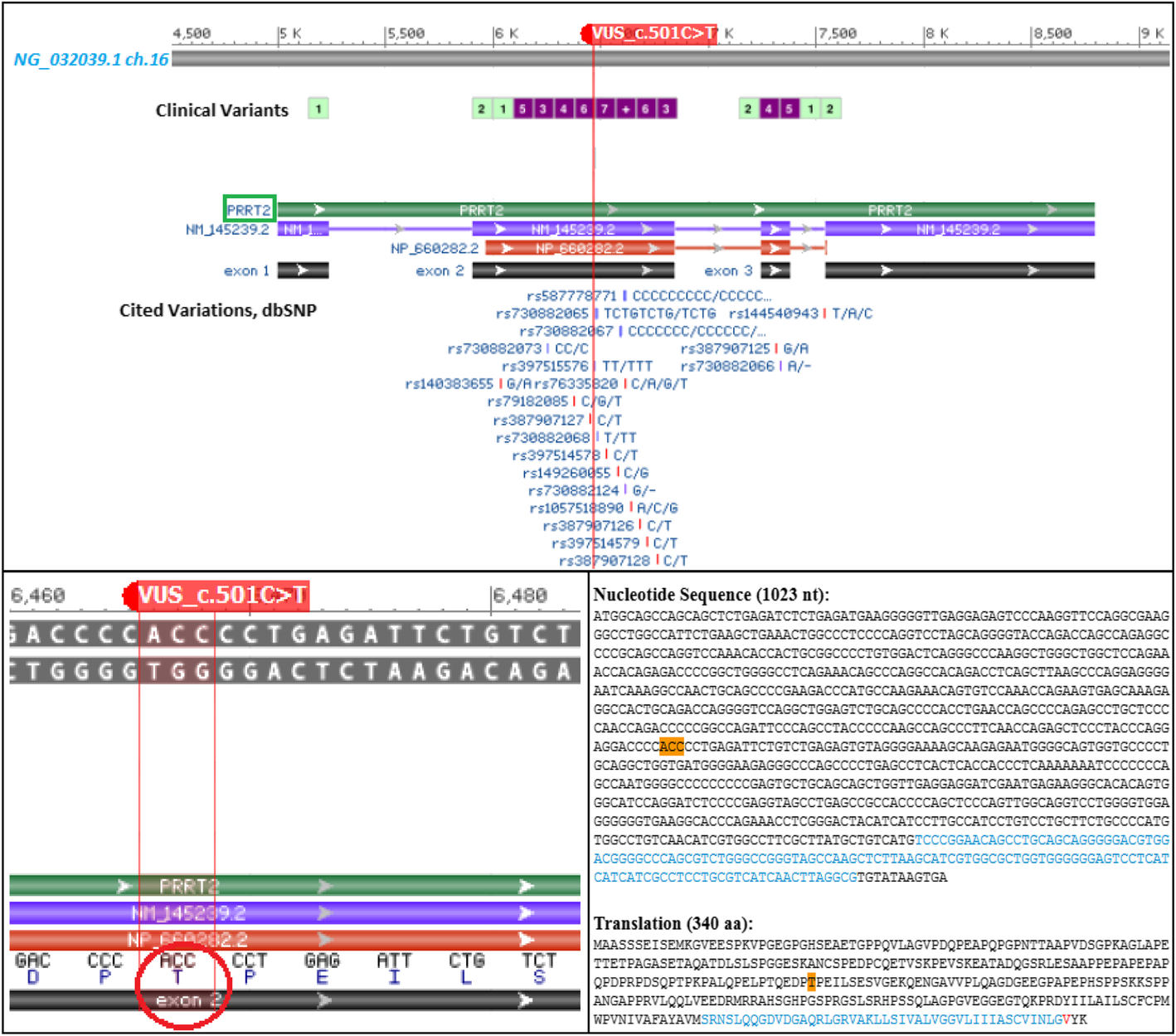
Task: Click the purple clinical variant box labeled +
Action: click(625, 109)
